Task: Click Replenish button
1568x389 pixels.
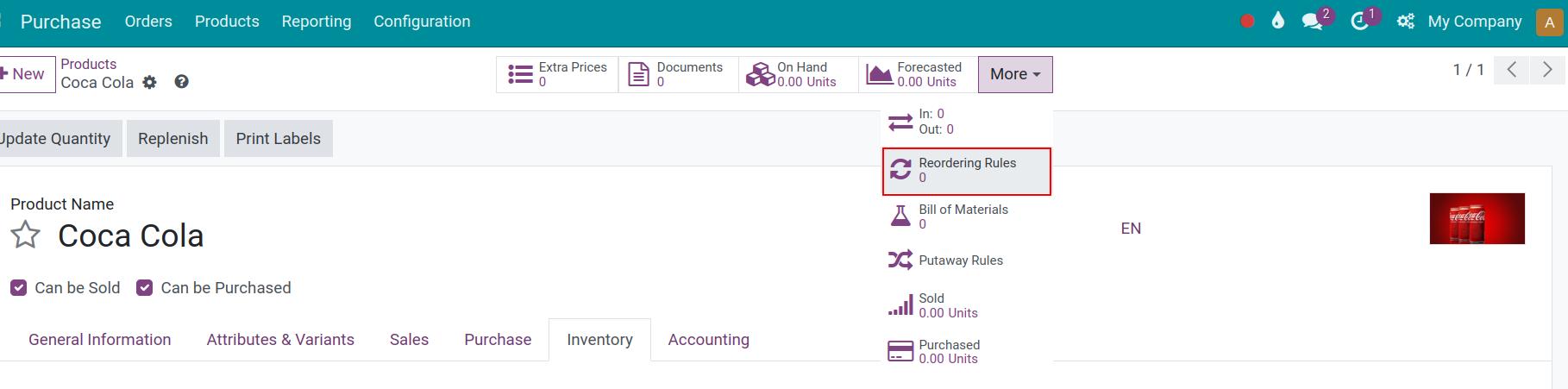Action: [173, 139]
